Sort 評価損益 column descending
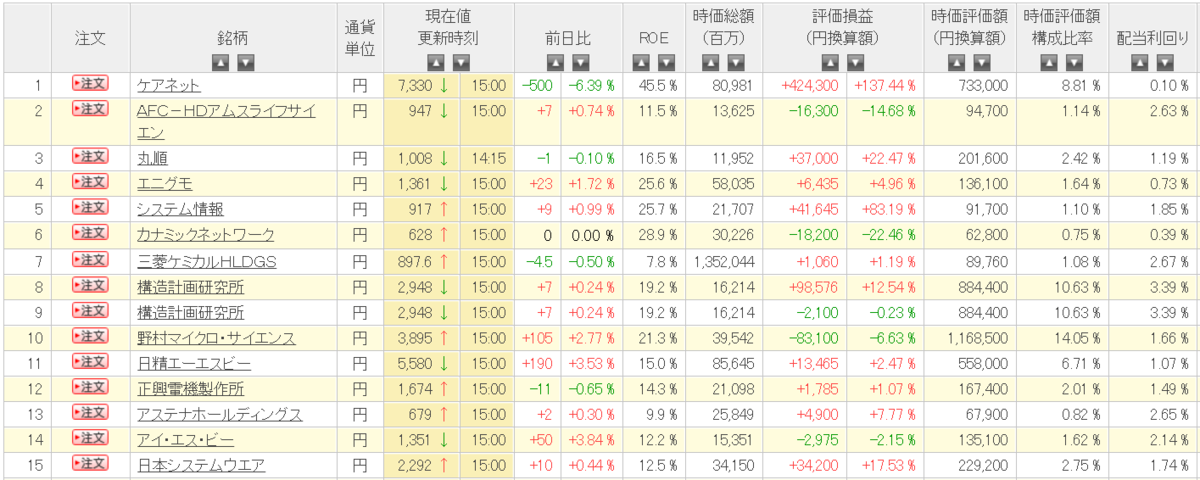 tap(855, 62)
